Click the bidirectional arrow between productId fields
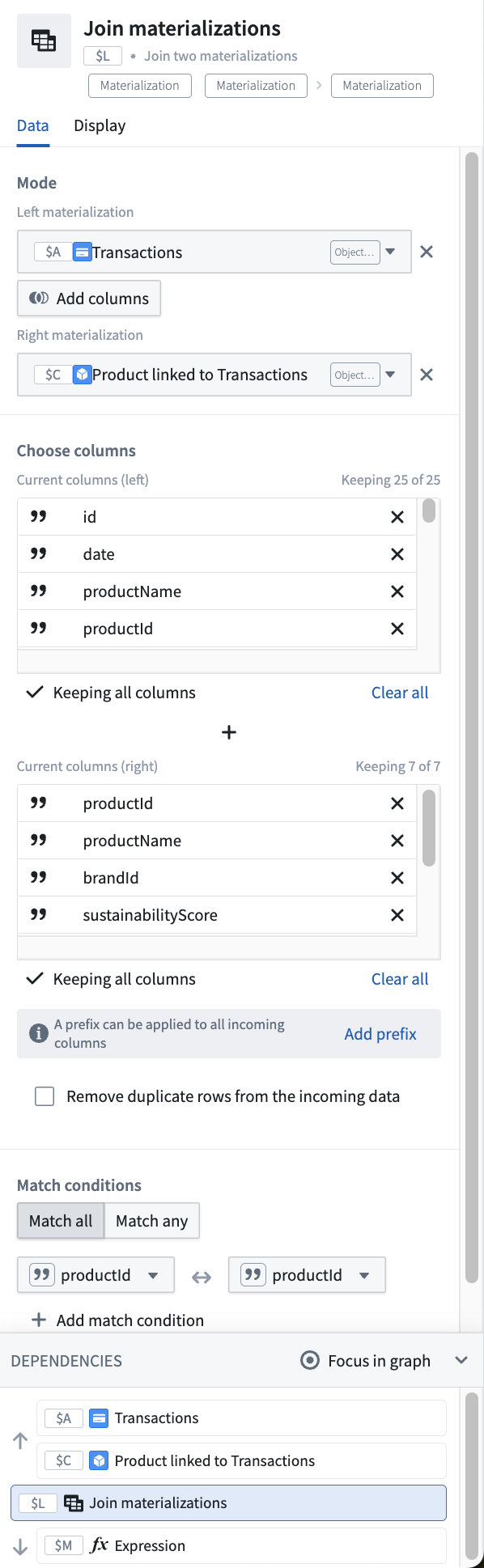This screenshot has width=484, height=1568. coord(202,1277)
